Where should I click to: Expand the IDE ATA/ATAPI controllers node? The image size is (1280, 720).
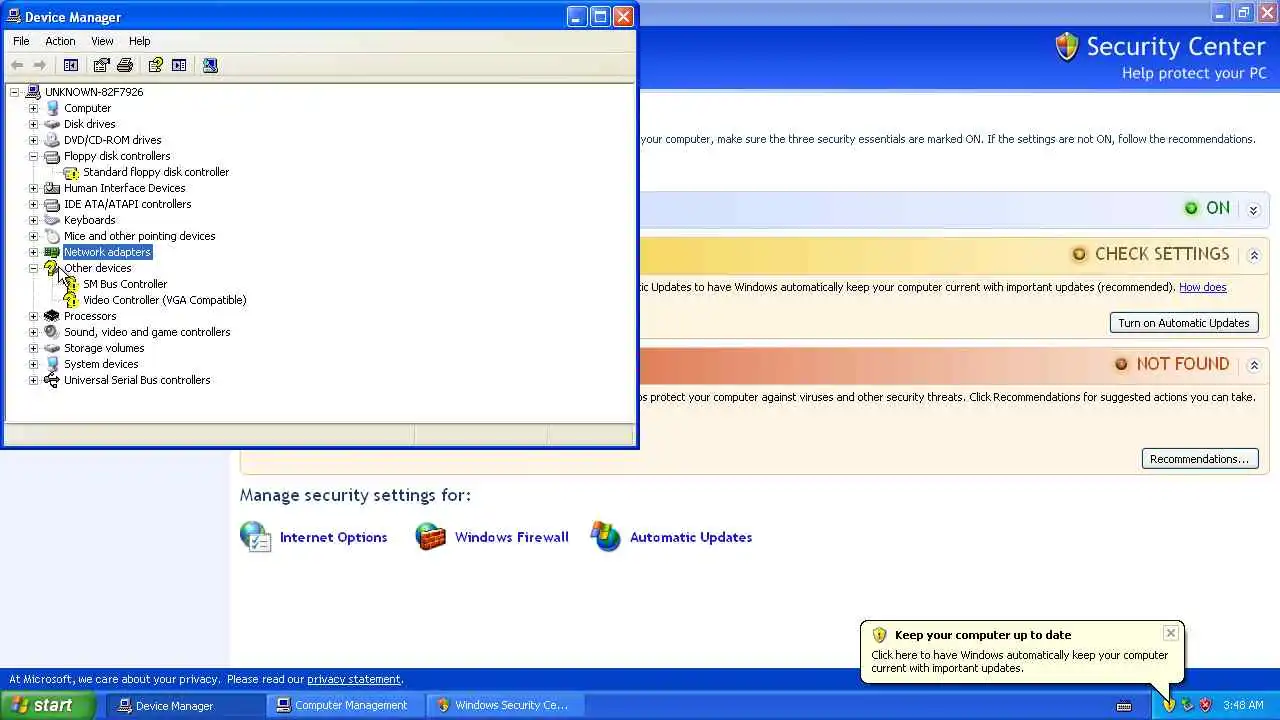click(33, 204)
